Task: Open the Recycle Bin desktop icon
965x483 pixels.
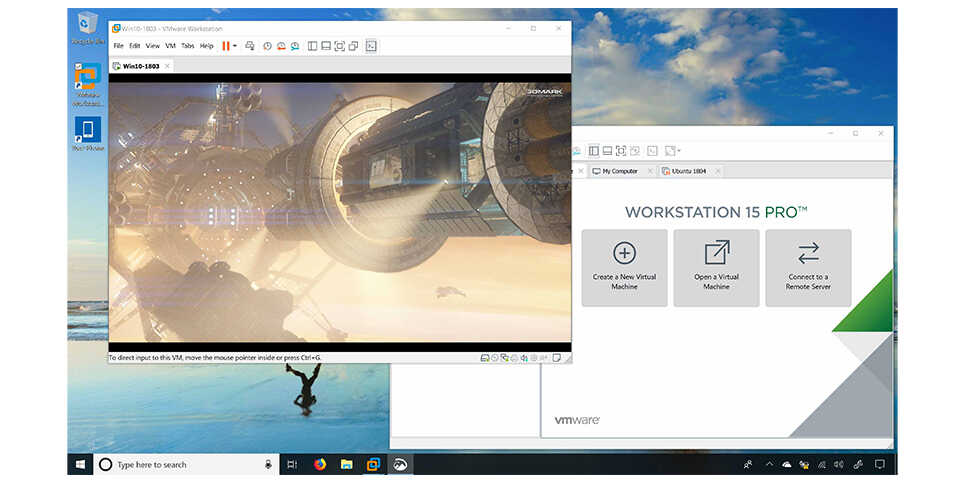Action: point(88,28)
